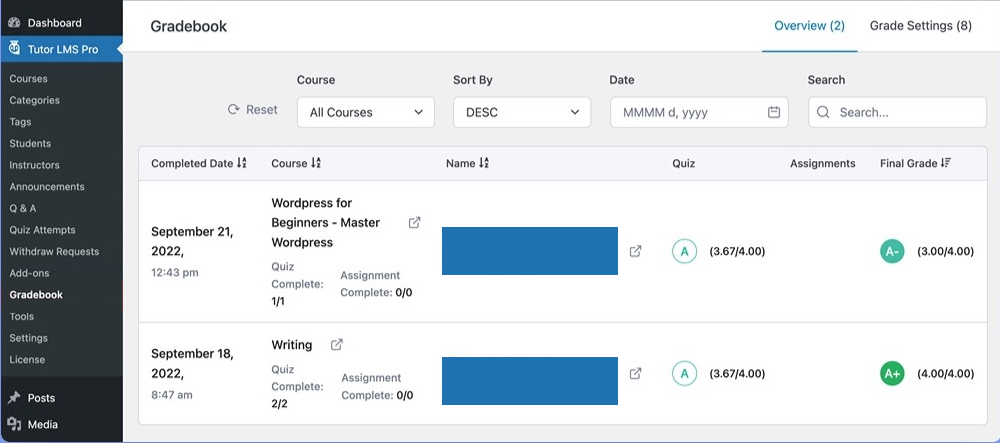Open student profile link in September 18 row
The image size is (1000, 443).
pyautogui.click(x=635, y=374)
